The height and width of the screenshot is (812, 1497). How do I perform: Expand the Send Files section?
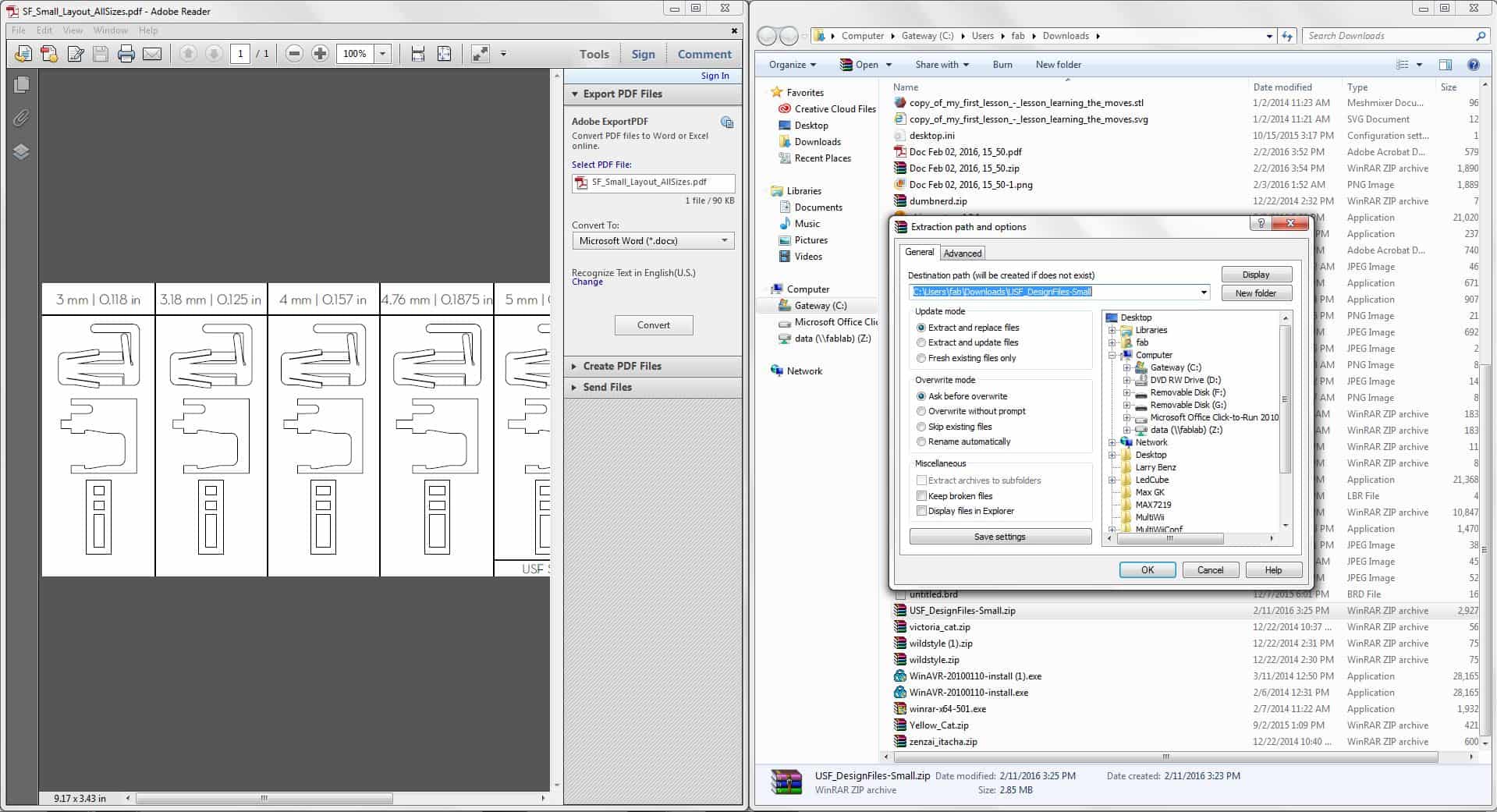coord(607,387)
